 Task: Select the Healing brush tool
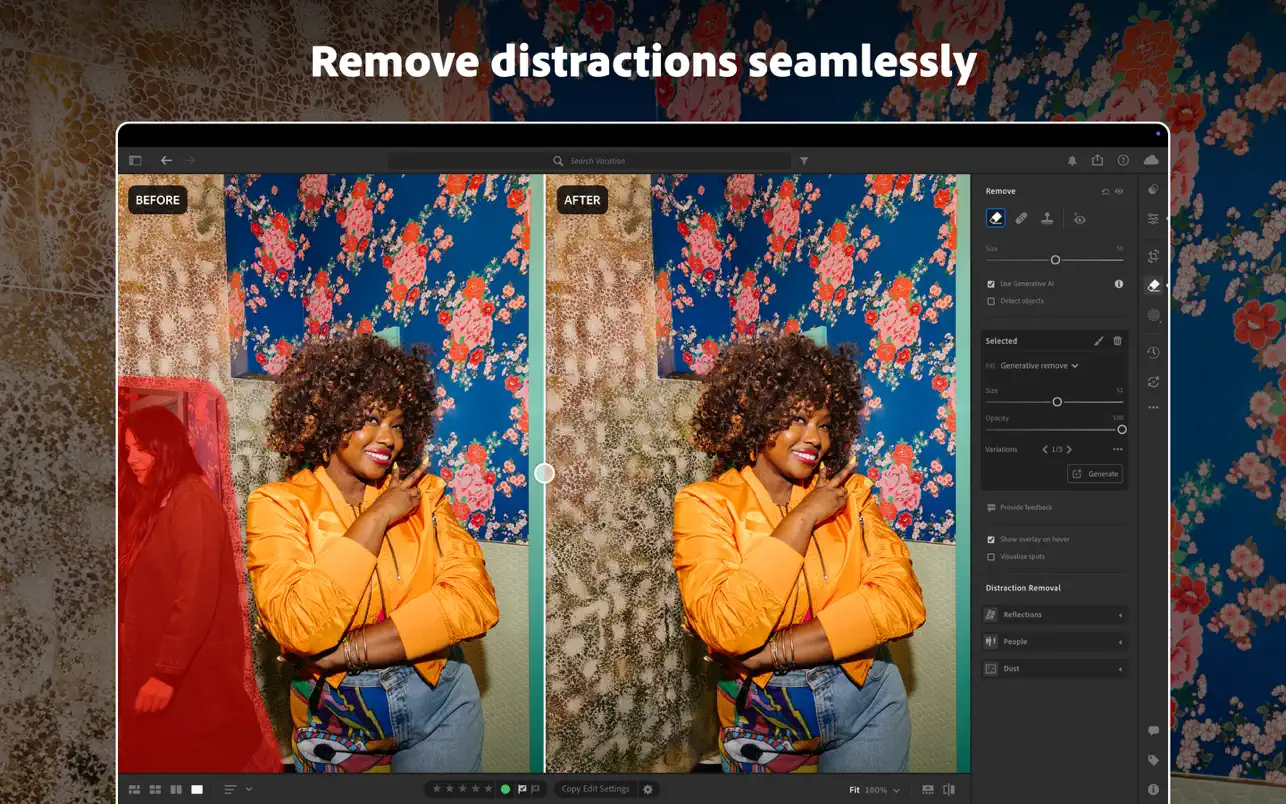click(1021, 218)
